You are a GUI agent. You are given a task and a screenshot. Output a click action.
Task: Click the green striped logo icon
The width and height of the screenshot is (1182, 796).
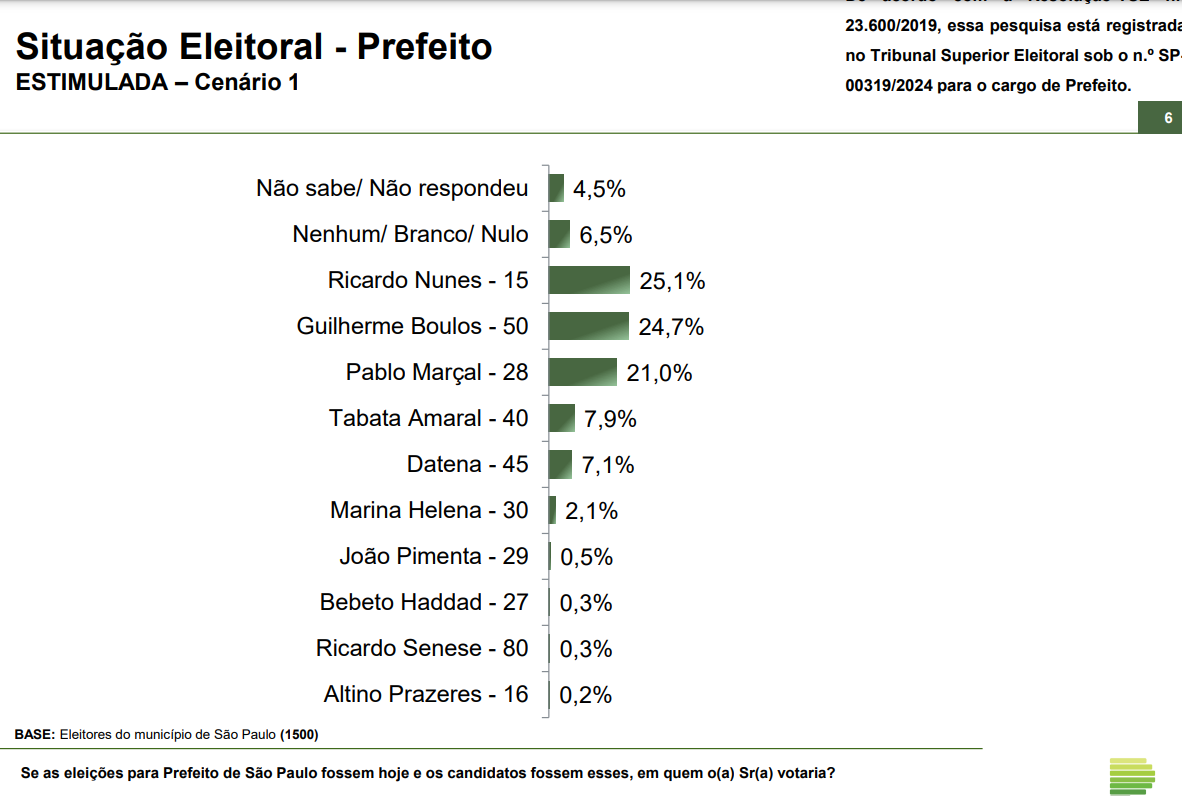[1132, 776]
